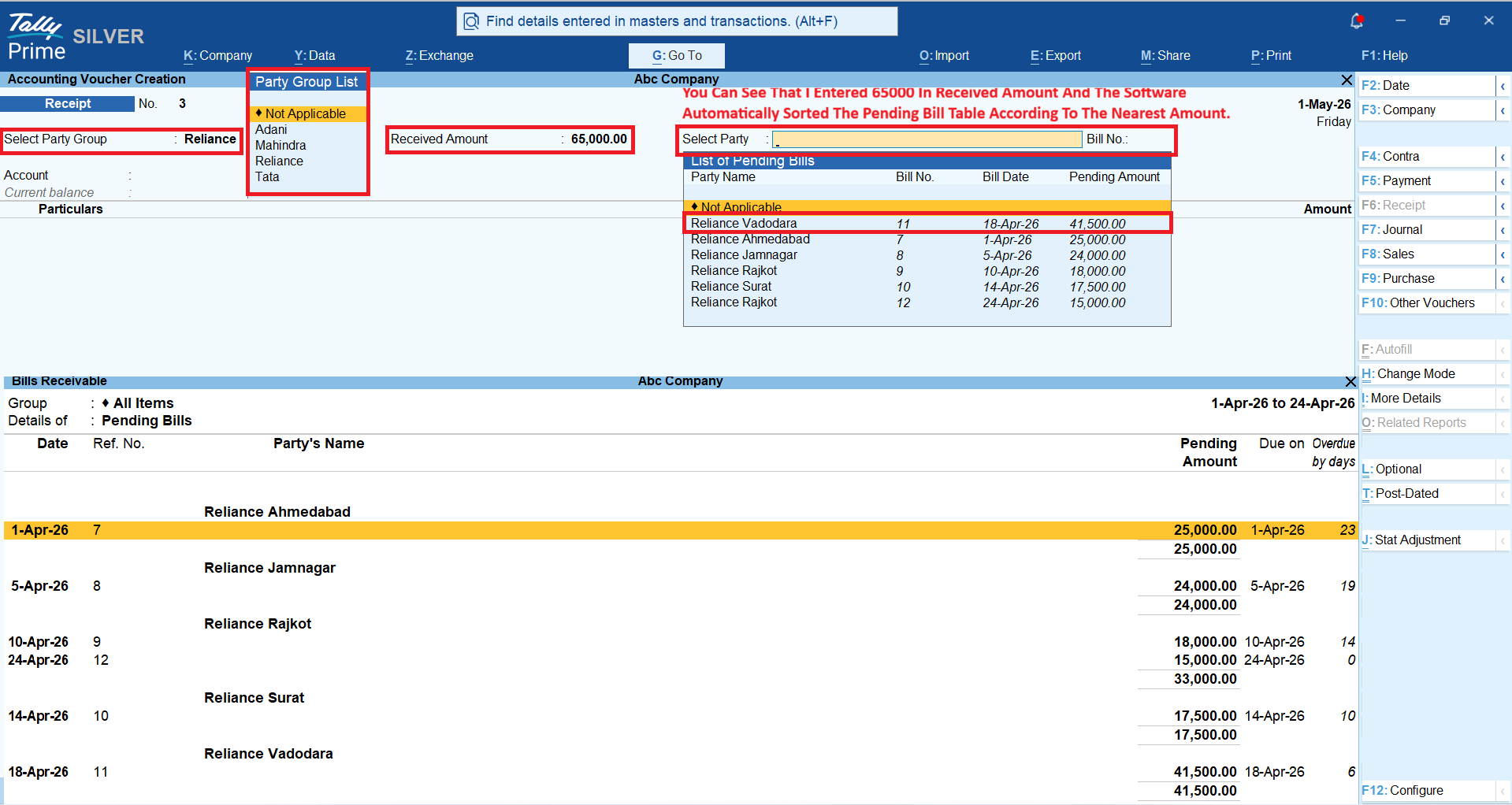Switch to F7: Journal voucher
The image size is (1512, 805).
(1427, 230)
